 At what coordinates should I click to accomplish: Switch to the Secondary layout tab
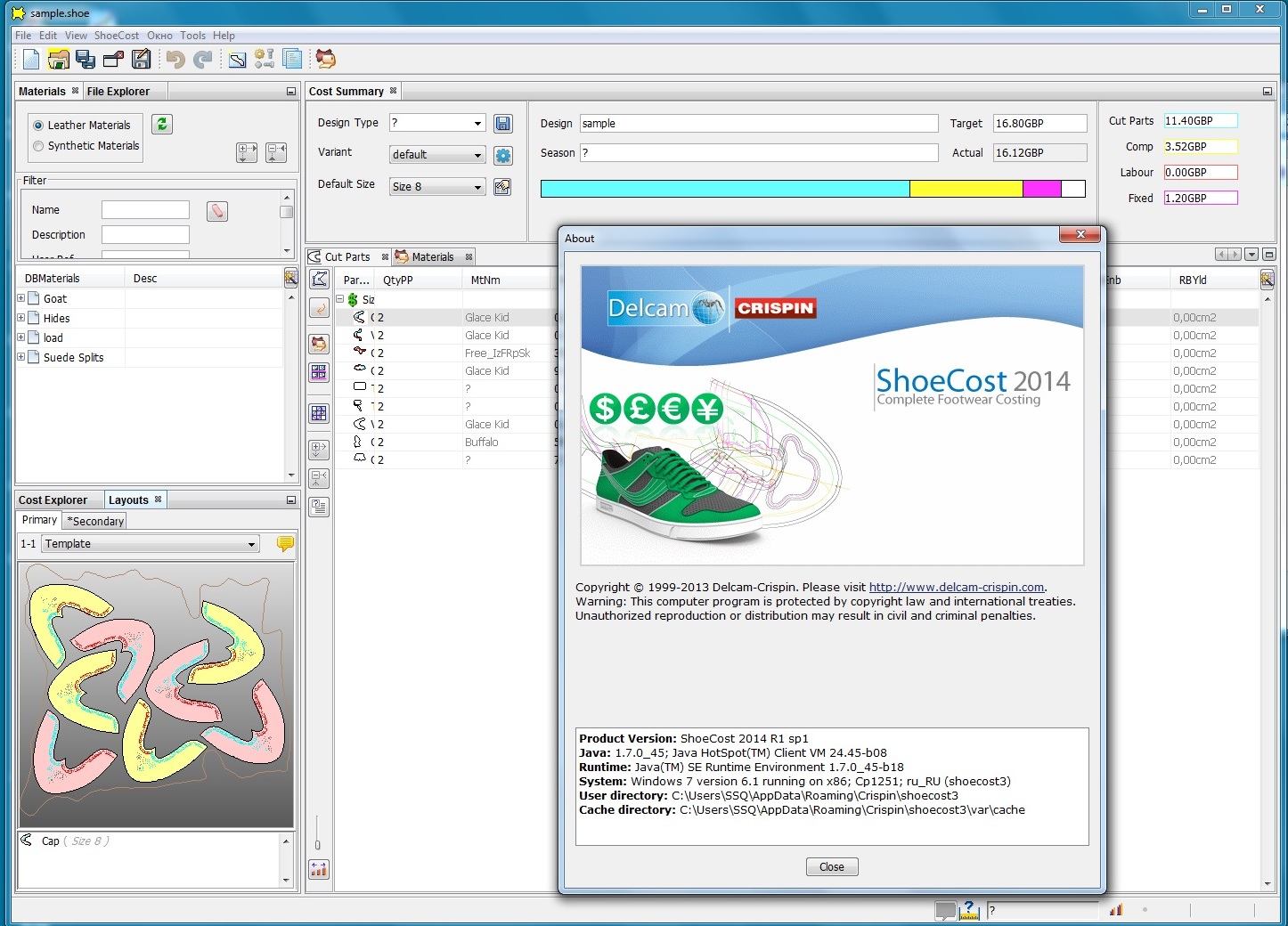[x=95, y=521]
